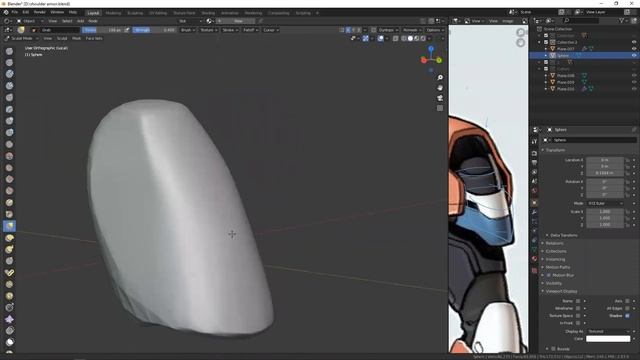Select the Clay Strips brush

(9, 86)
